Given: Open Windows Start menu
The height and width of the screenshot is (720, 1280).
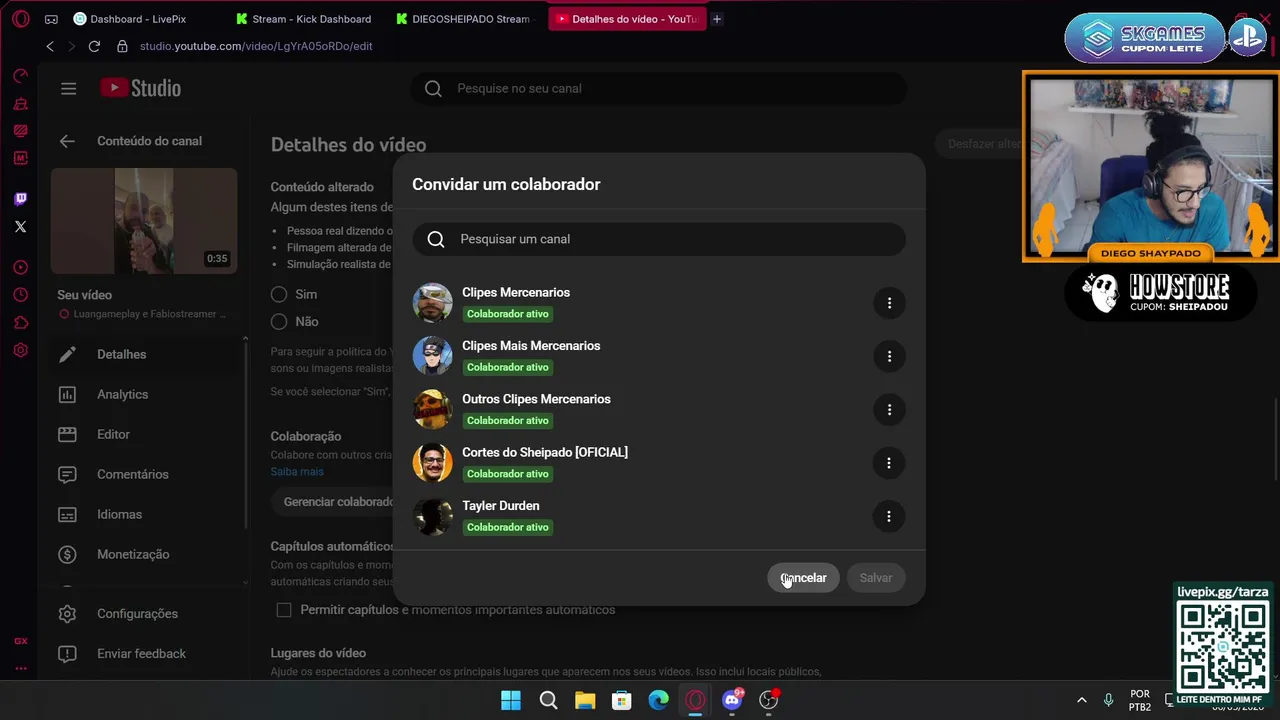Looking at the screenshot, I should tap(510, 700).
